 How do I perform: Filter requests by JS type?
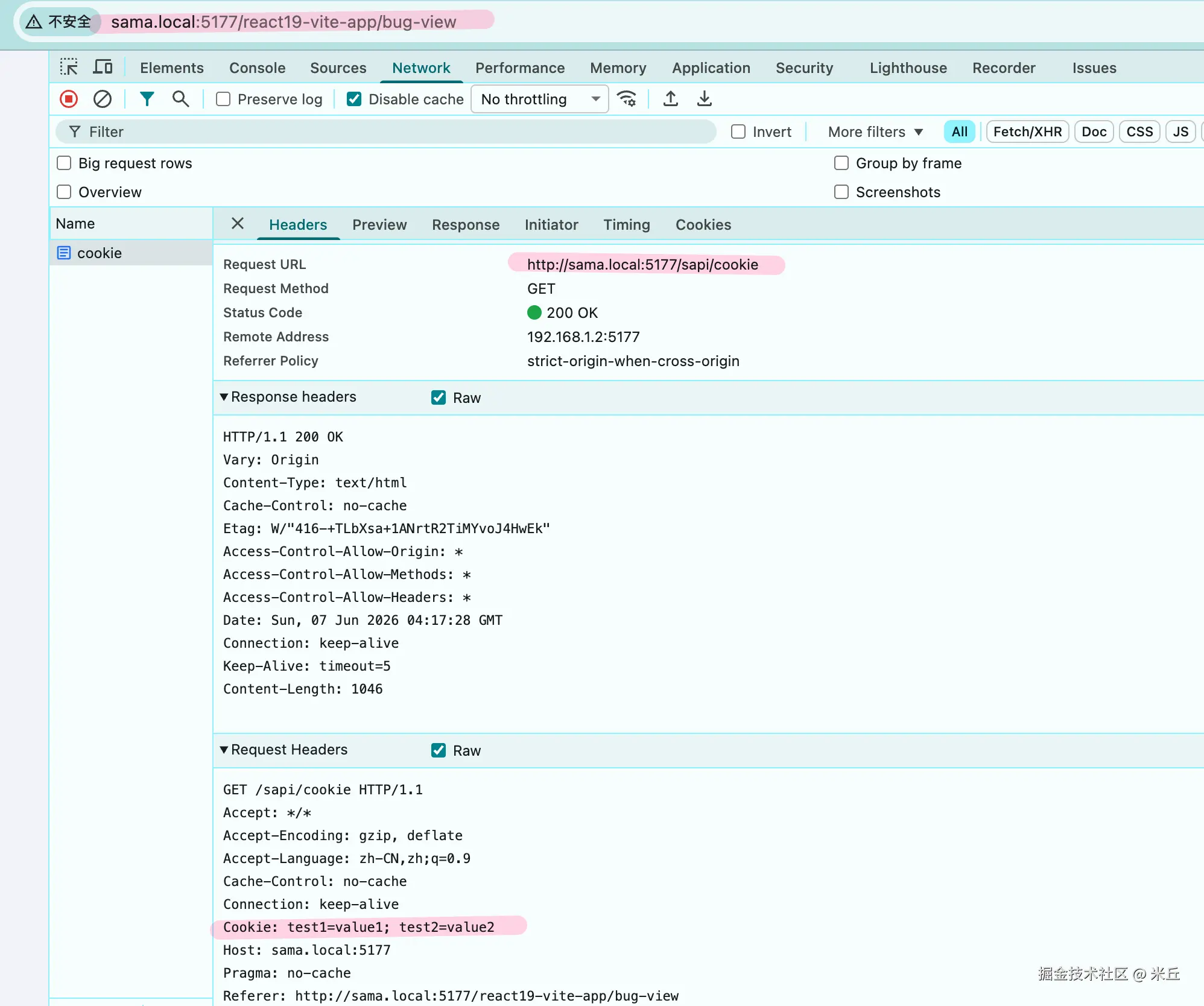click(1180, 131)
